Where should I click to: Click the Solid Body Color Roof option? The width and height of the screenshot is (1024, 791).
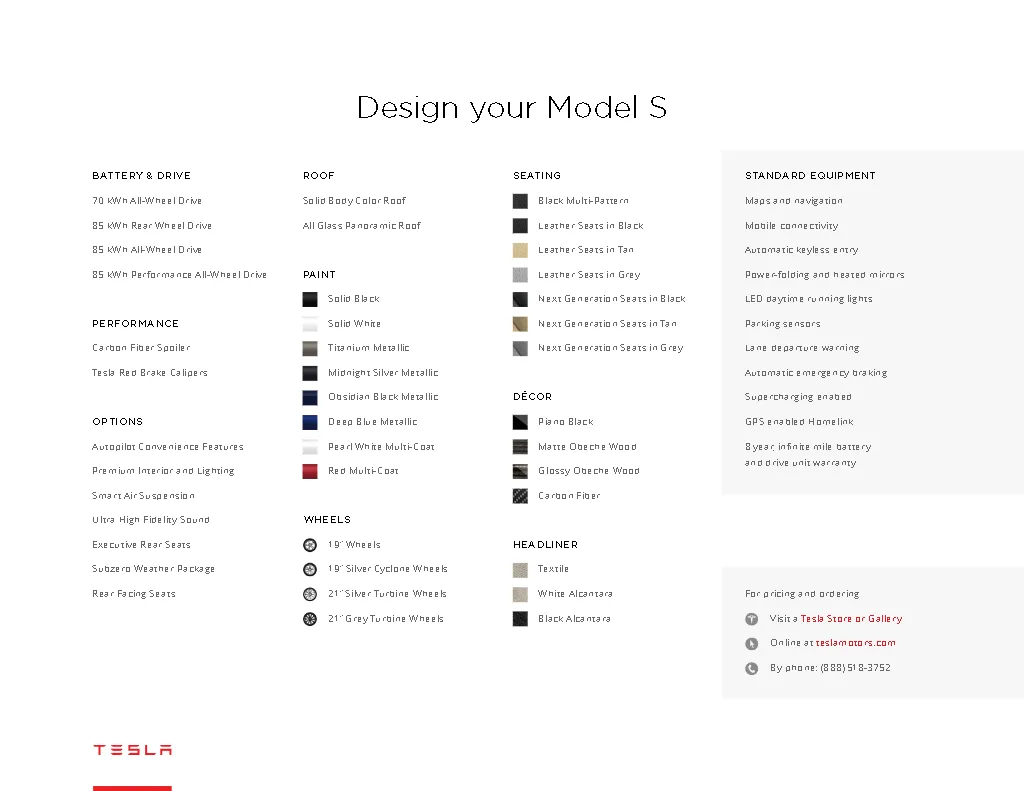tap(355, 201)
